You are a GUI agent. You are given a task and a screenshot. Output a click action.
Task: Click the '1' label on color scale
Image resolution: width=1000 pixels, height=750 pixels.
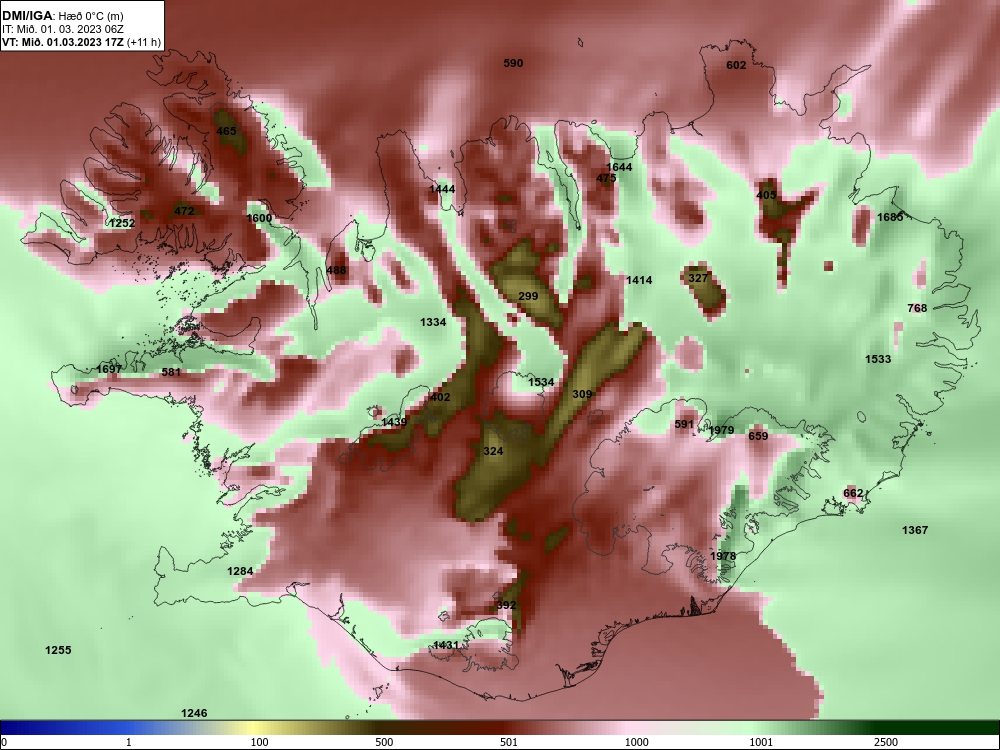129,742
